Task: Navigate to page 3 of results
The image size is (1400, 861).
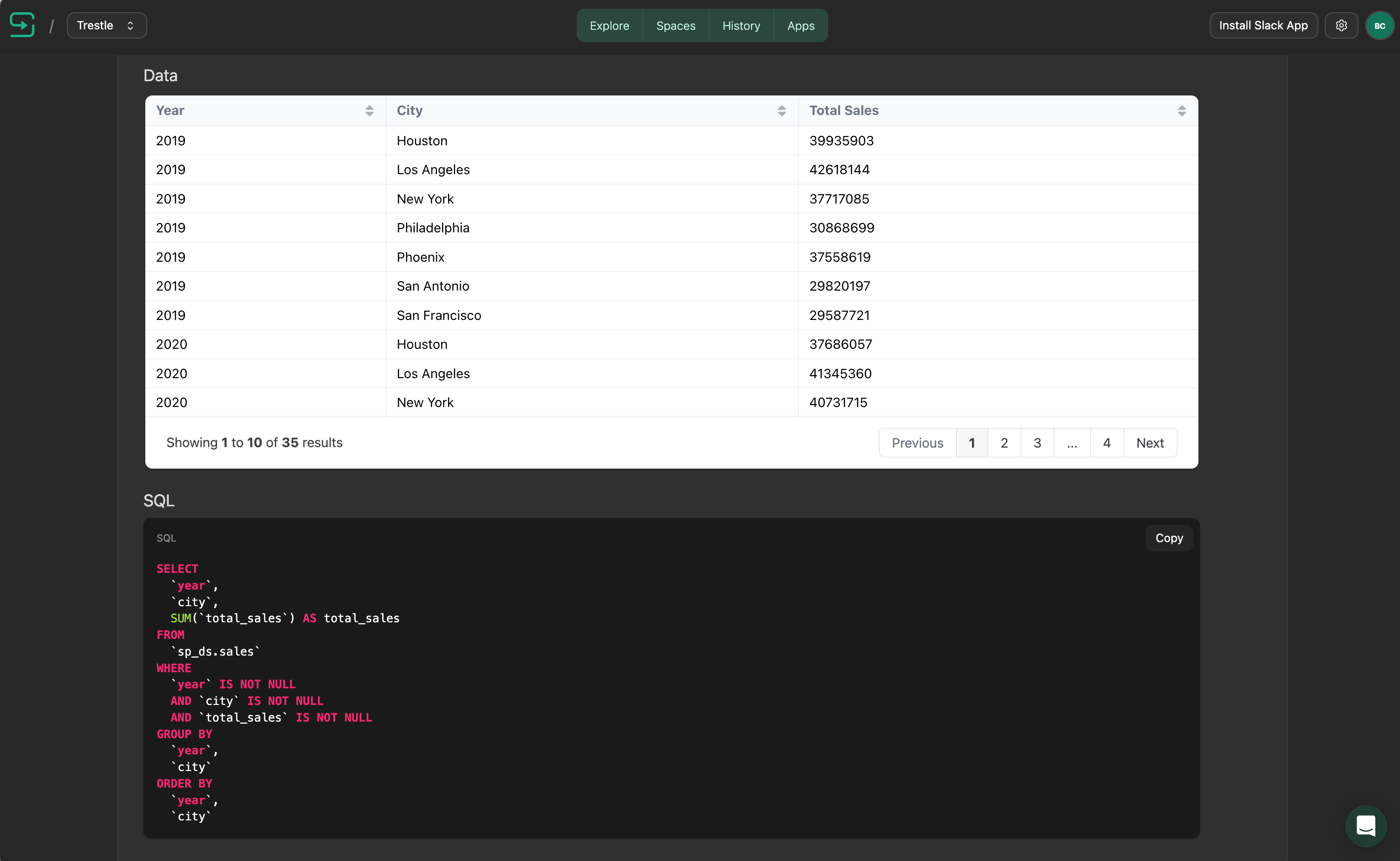Action: click(1038, 442)
